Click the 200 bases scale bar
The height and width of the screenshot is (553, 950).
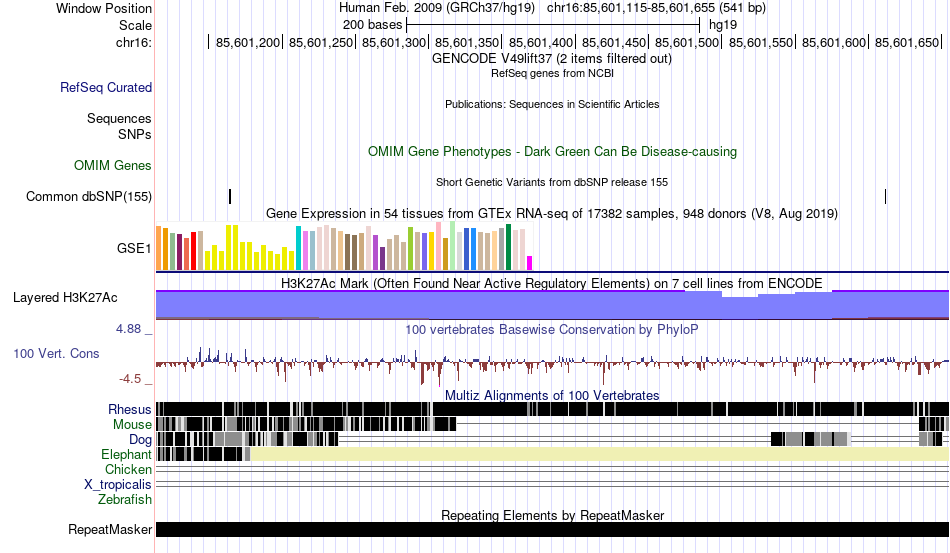point(553,25)
